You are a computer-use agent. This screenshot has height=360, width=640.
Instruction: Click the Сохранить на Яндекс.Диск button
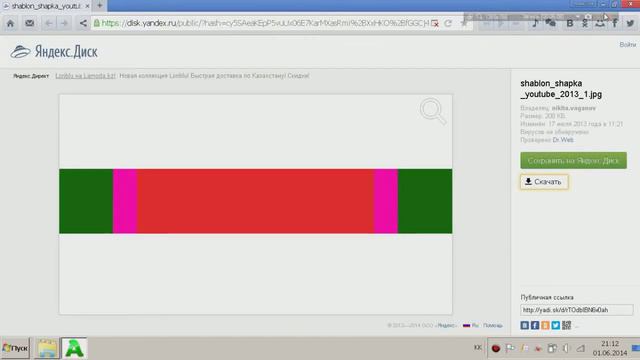point(573,160)
